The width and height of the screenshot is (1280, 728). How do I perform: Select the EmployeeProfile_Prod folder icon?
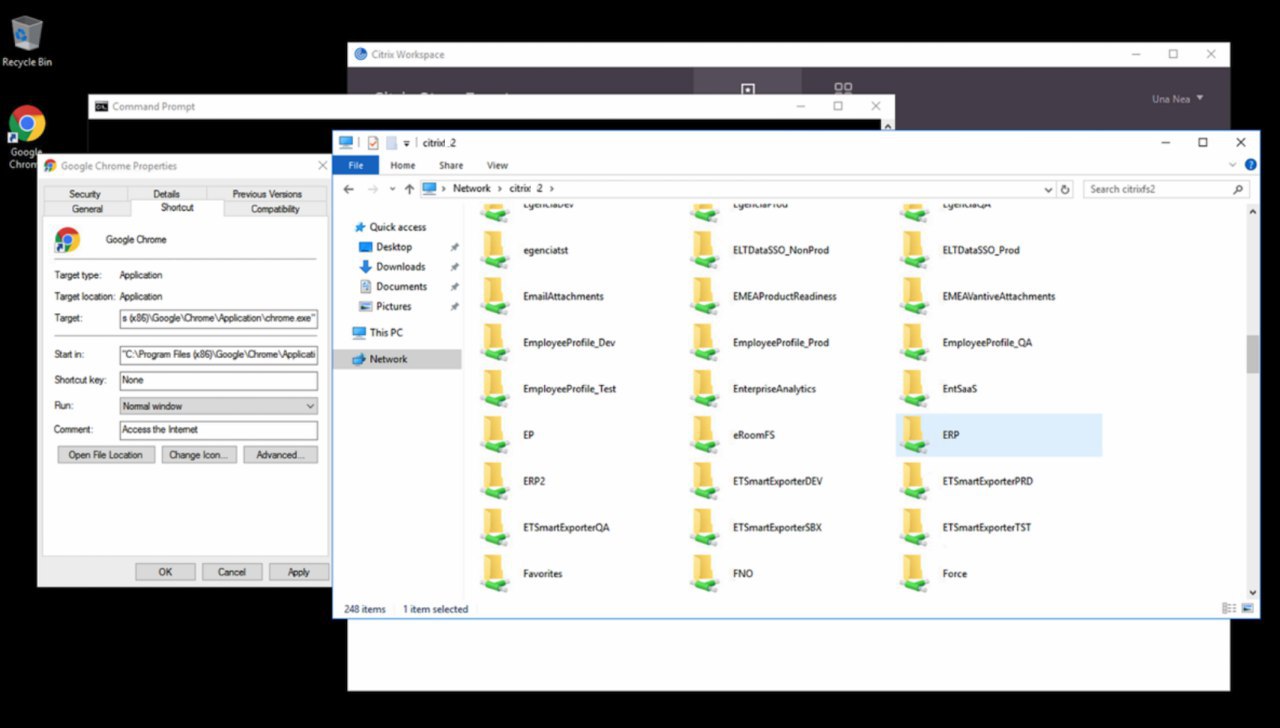(704, 342)
